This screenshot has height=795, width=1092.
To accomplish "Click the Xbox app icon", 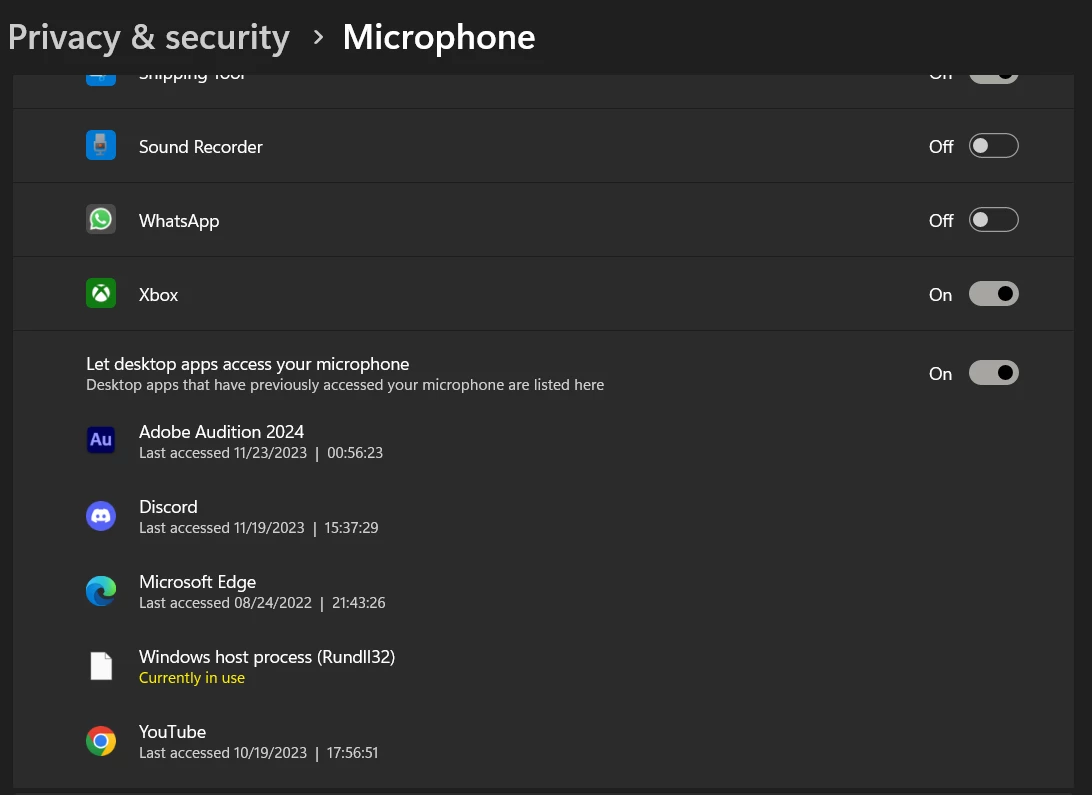I will [x=101, y=293].
